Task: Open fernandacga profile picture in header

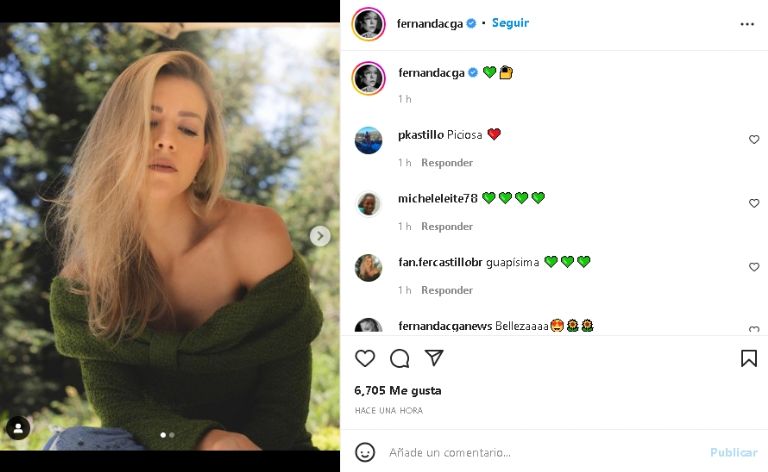Action: (368, 23)
